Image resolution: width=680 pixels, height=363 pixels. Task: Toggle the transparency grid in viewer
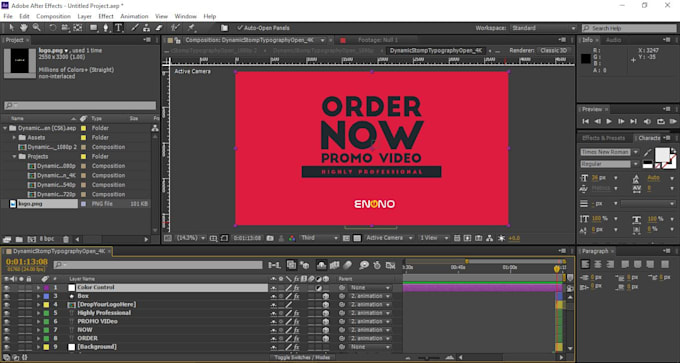click(x=357, y=238)
